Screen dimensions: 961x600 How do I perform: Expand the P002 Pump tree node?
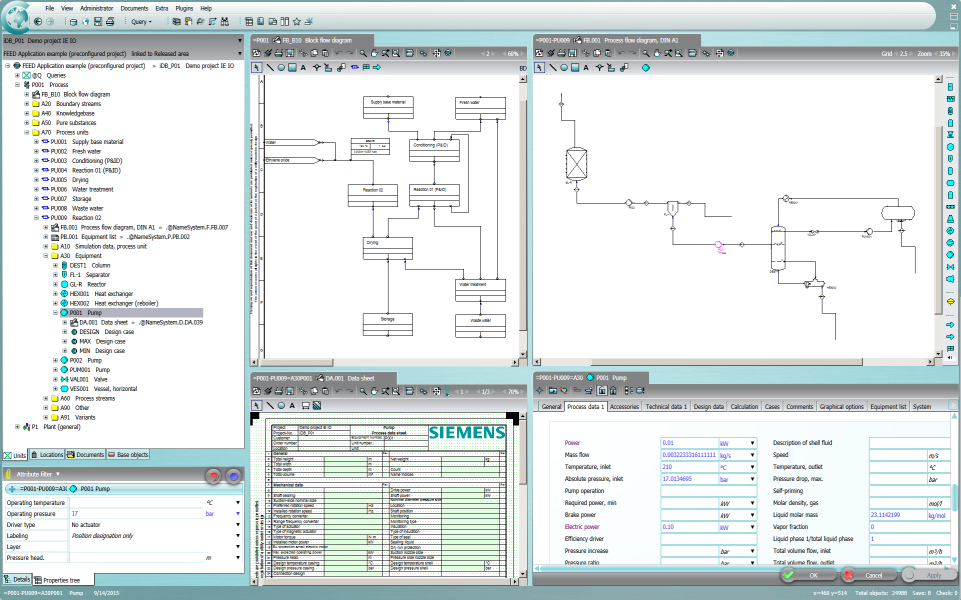(x=55, y=360)
